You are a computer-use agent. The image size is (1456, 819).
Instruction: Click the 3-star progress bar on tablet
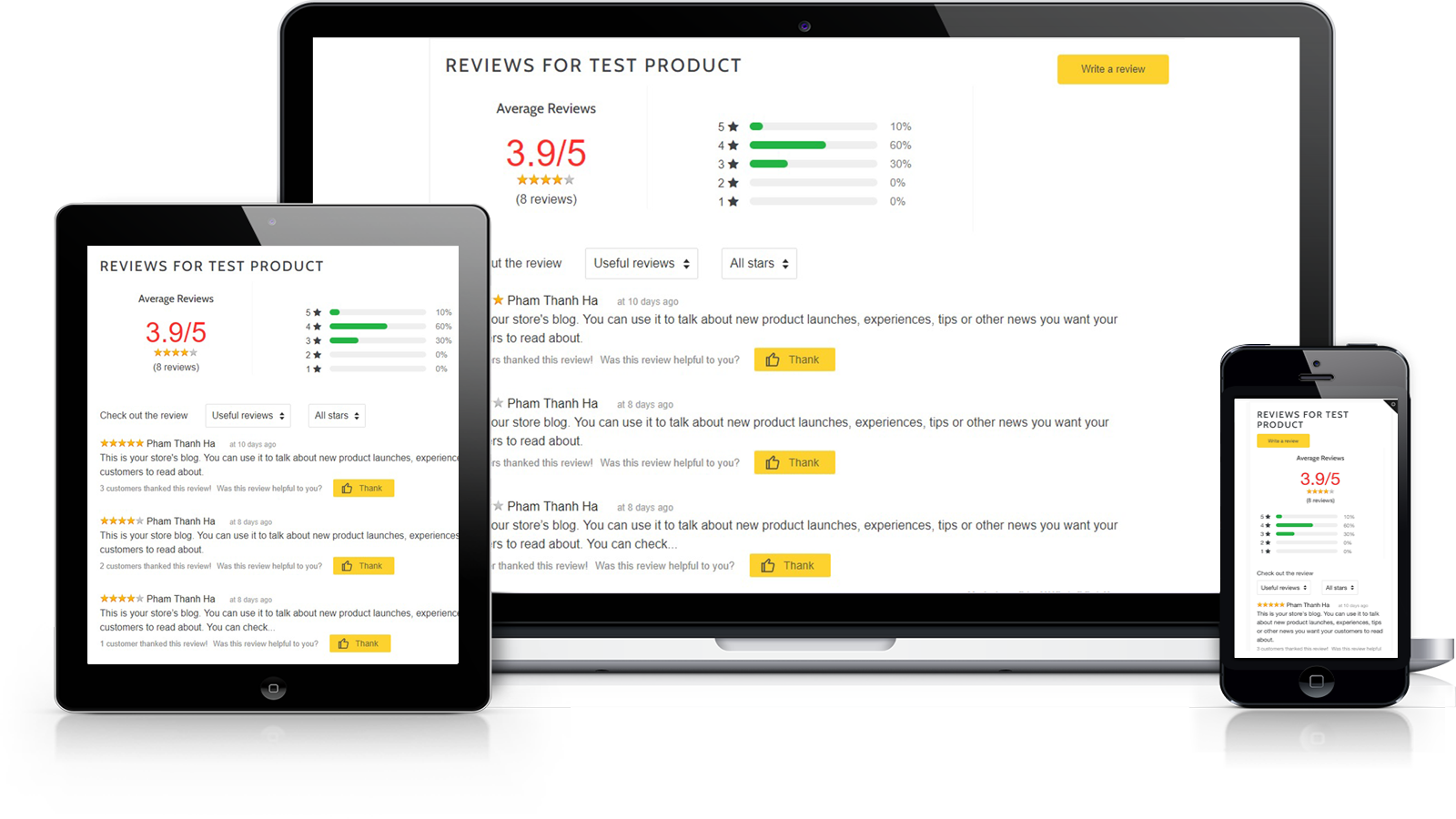click(x=377, y=341)
